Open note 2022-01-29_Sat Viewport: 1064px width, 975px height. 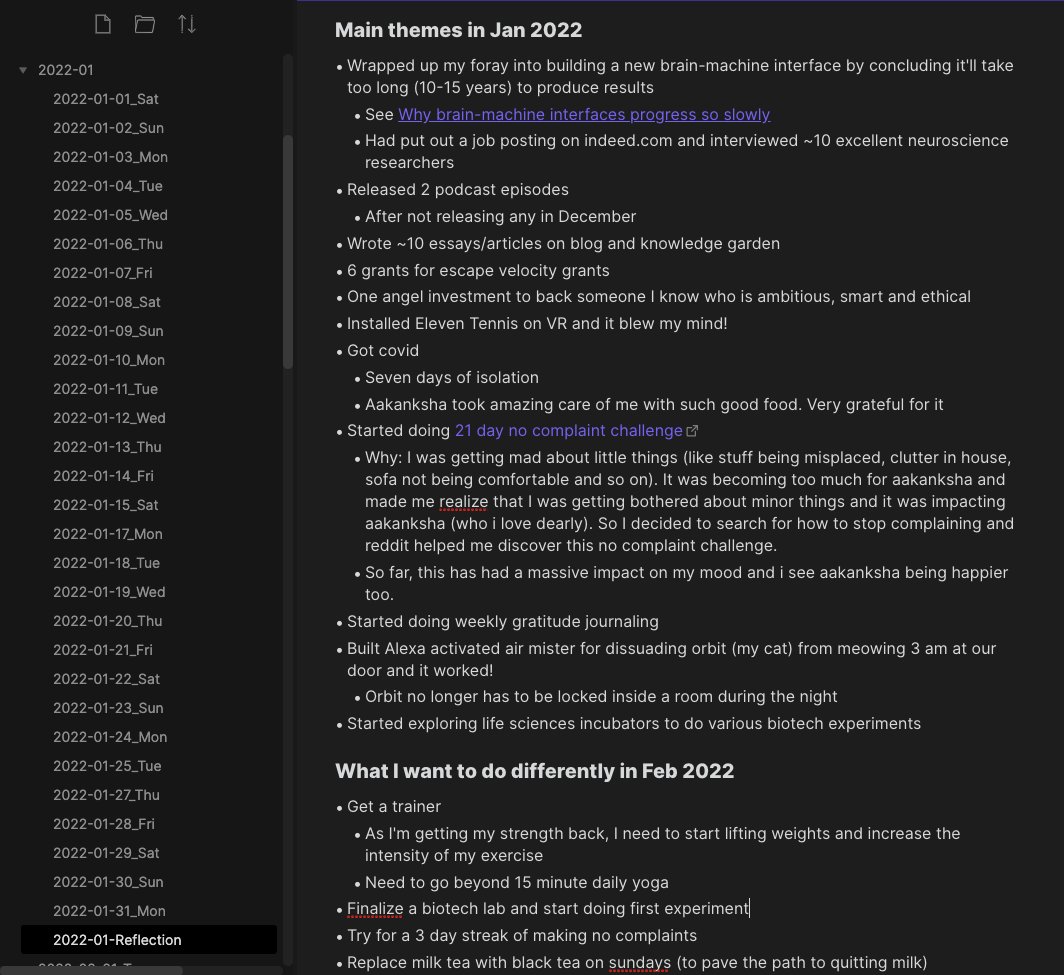[107, 853]
